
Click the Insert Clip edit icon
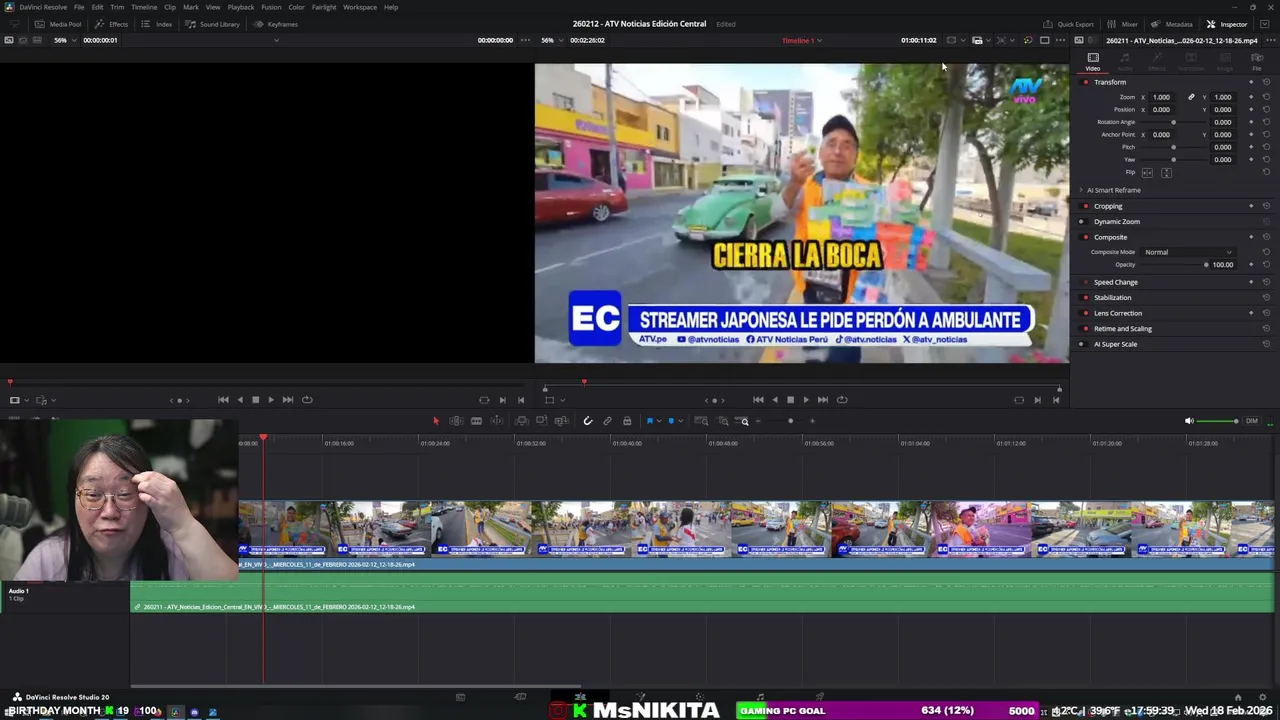tap(522, 421)
